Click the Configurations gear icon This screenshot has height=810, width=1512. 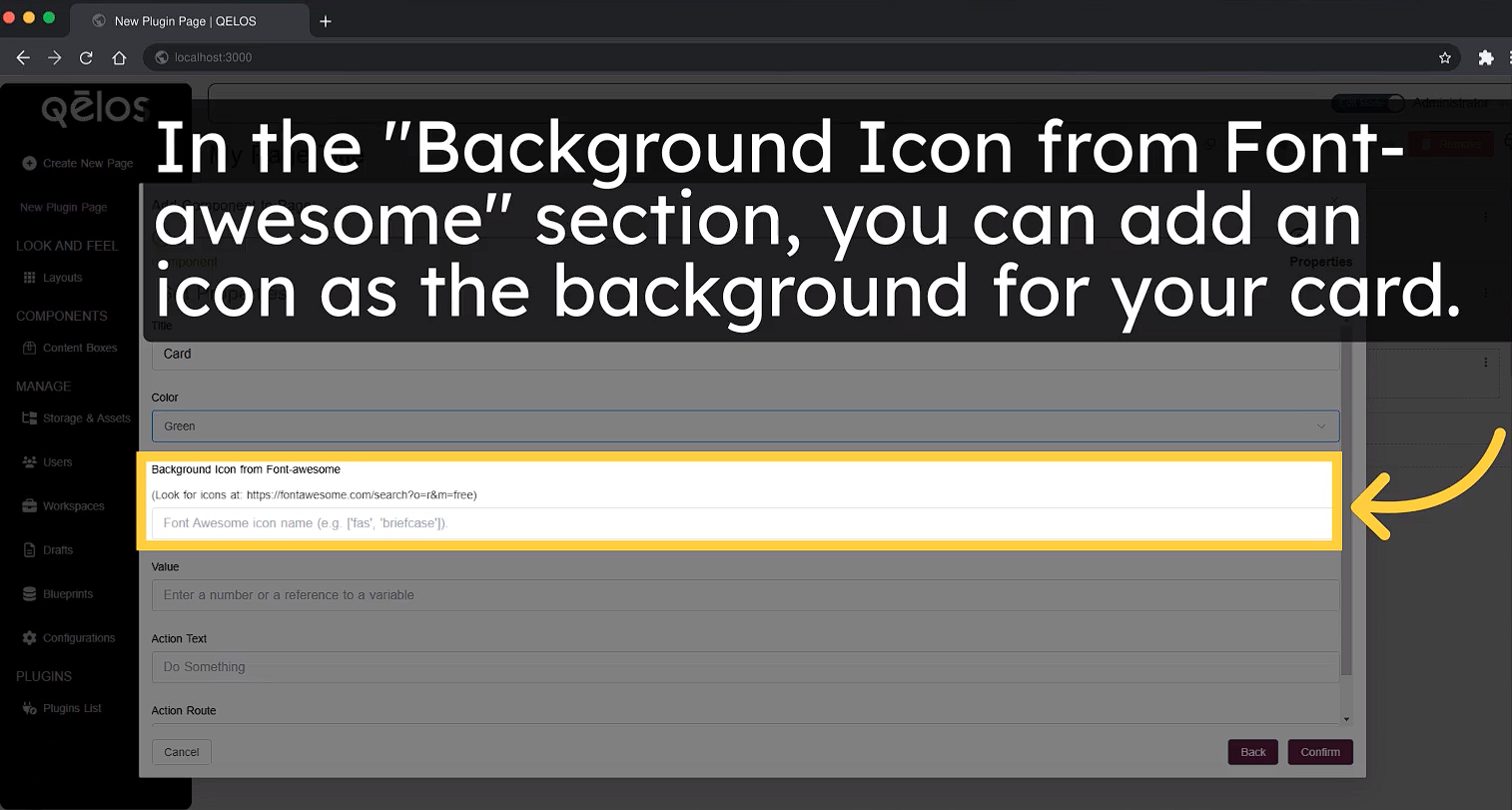[28, 637]
